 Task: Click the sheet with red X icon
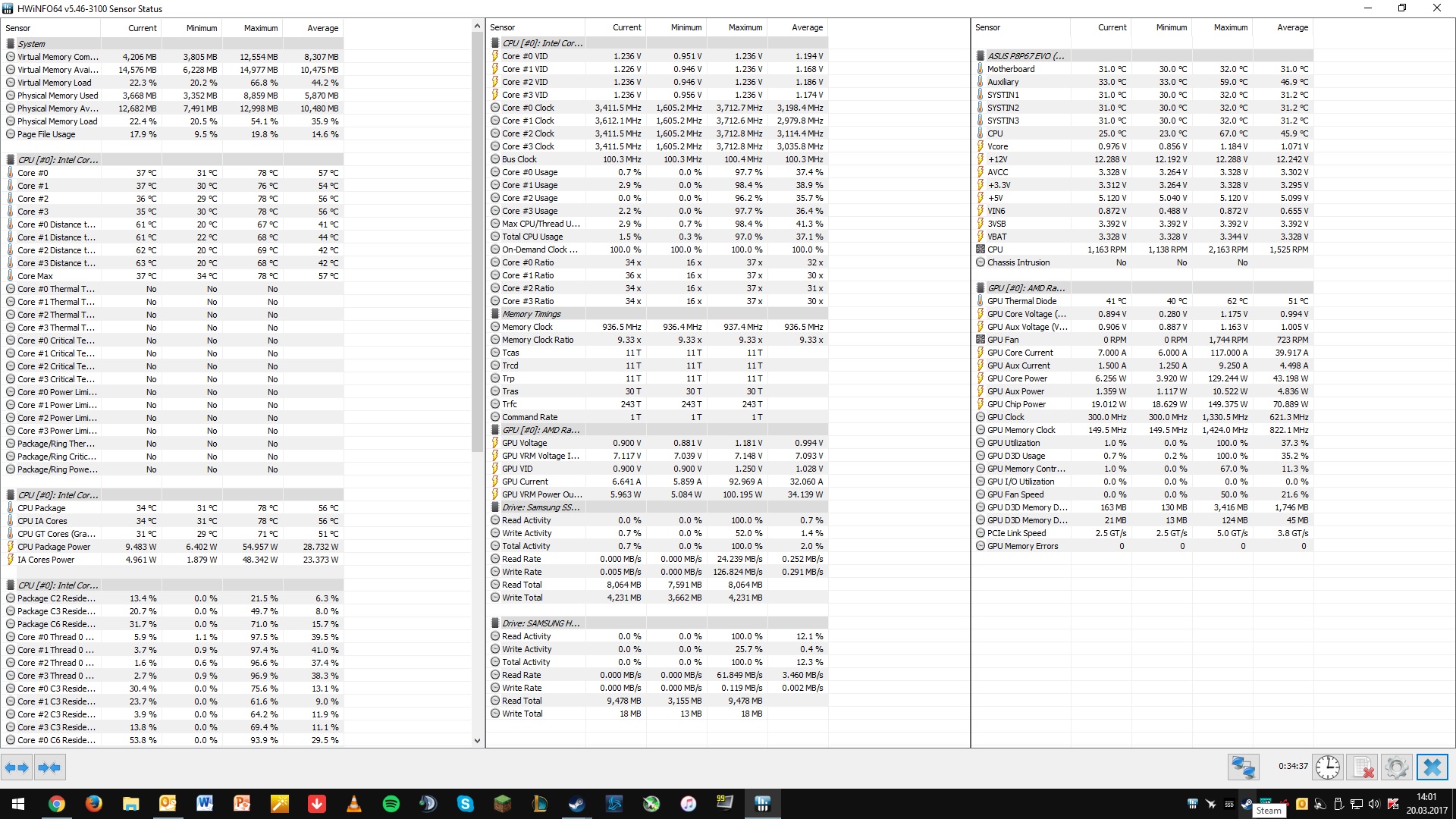point(1363,767)
